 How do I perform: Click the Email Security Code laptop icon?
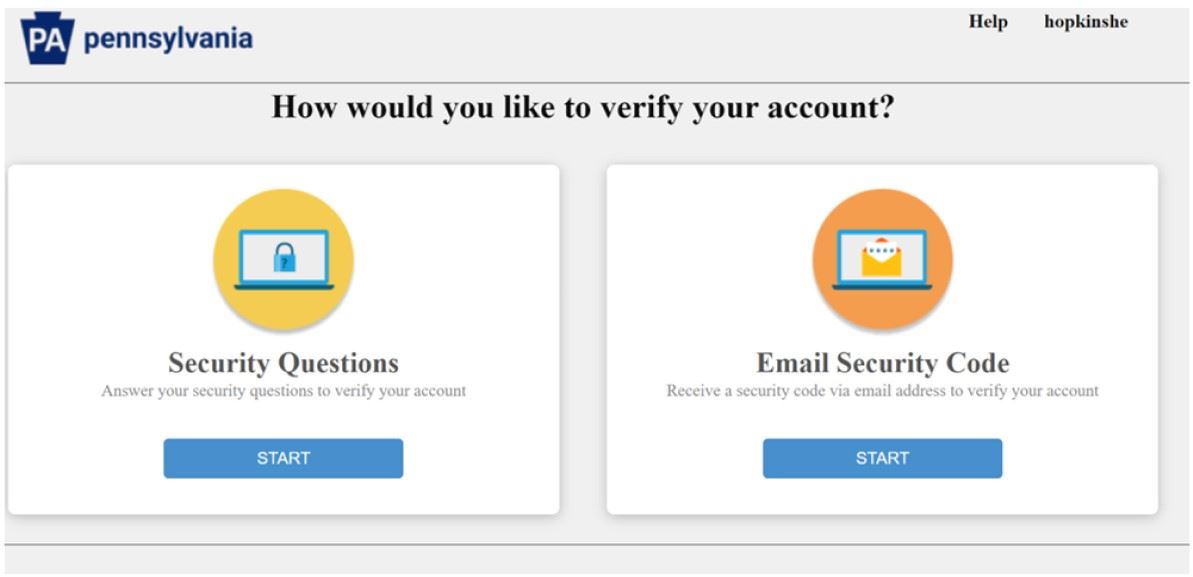click(882, 261)
